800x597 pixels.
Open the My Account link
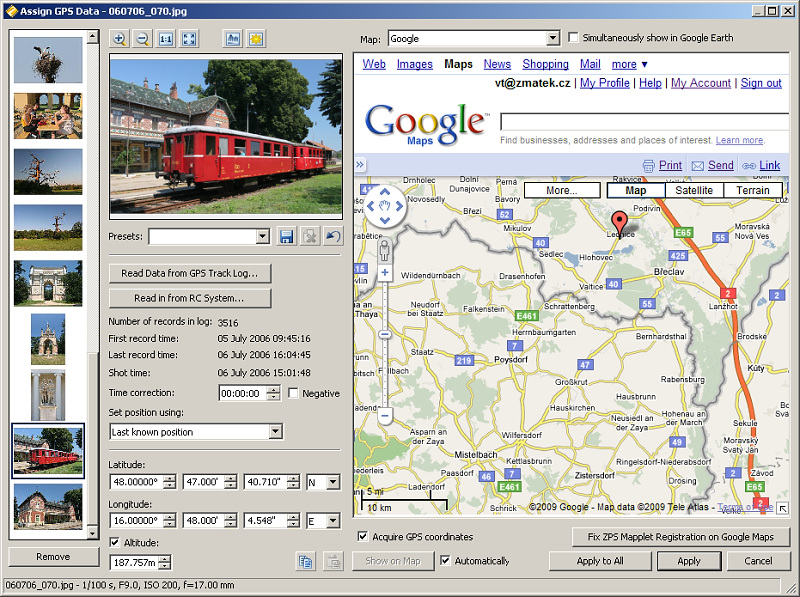coord(701,83)
